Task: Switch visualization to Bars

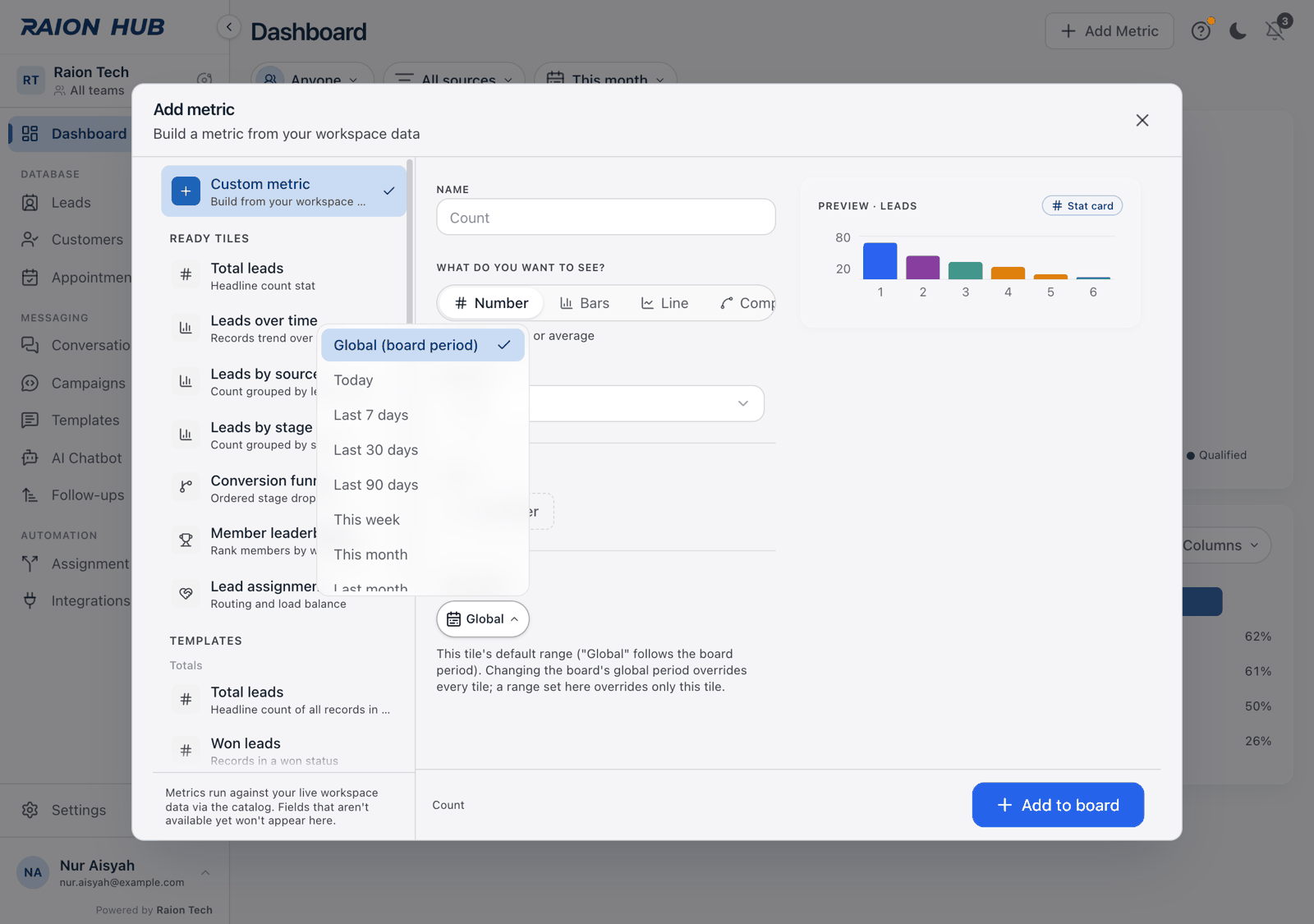Action: coord(585,303)
